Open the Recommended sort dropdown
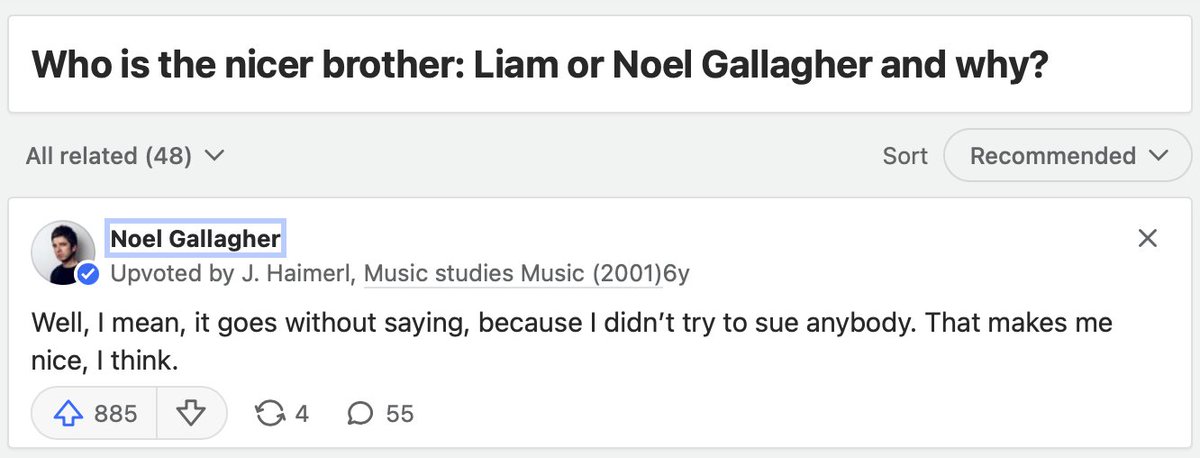 (x=1067, y=156)
